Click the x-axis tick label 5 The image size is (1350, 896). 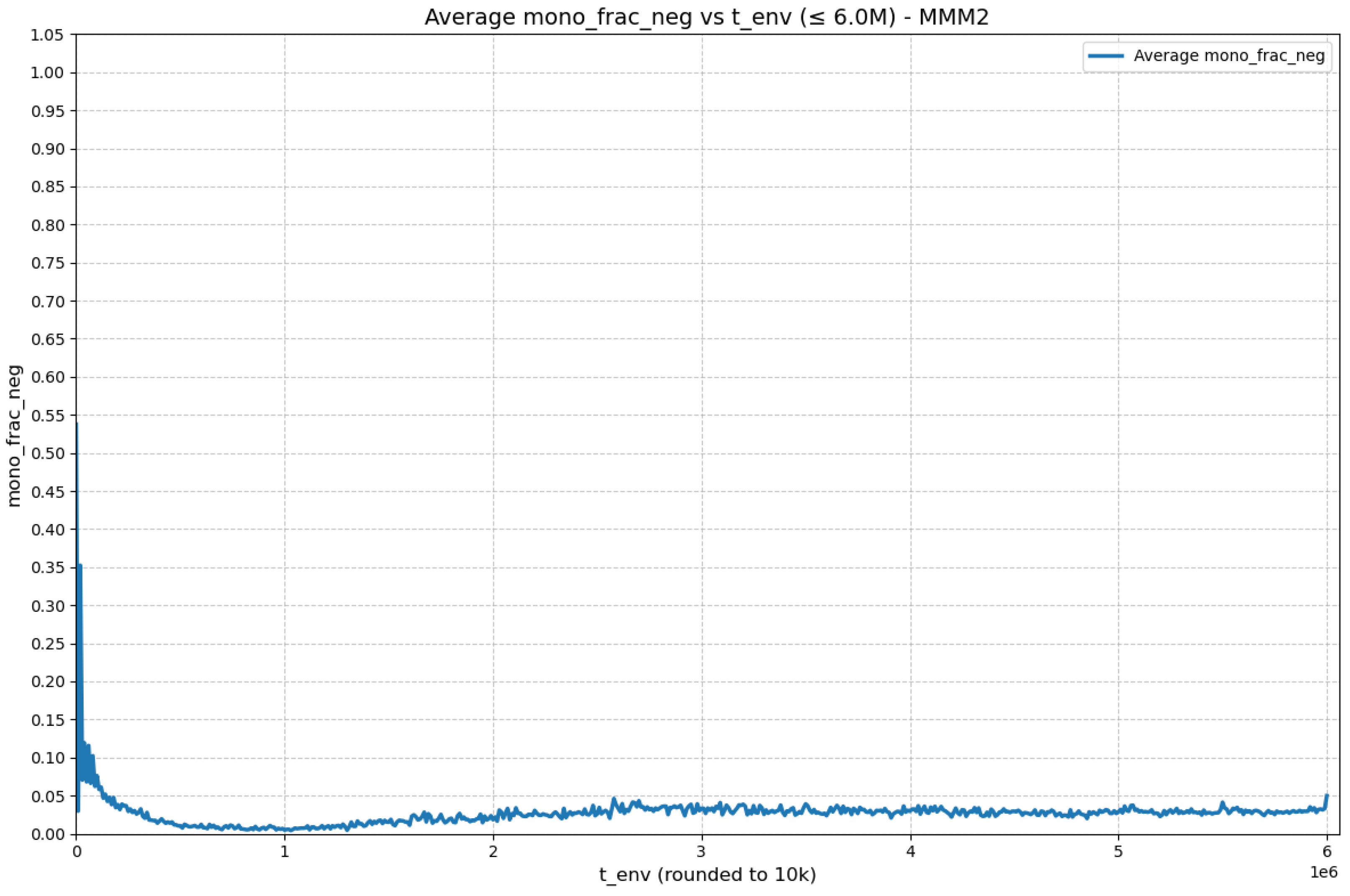[1118, 852]
